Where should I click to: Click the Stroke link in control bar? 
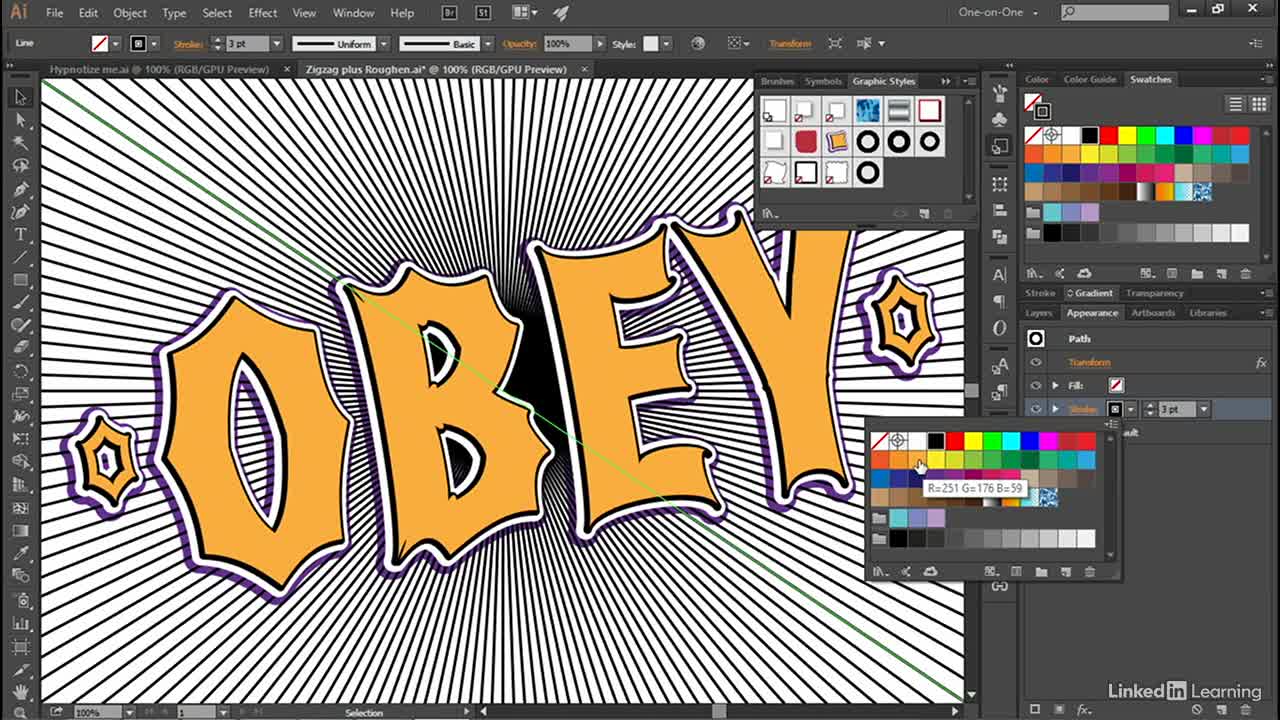pyautogui.click(x=188, y=44)
